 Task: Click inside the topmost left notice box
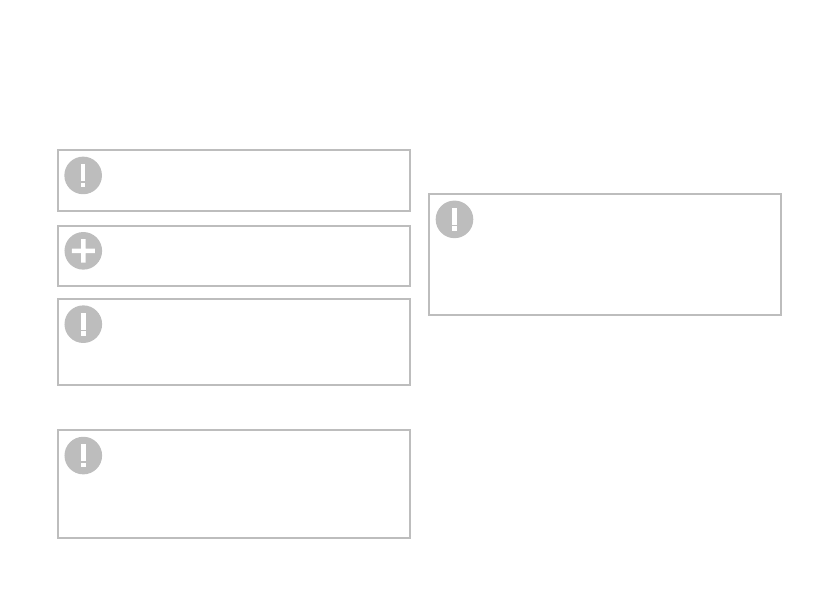pyautogui.click(x=250, y=181)
